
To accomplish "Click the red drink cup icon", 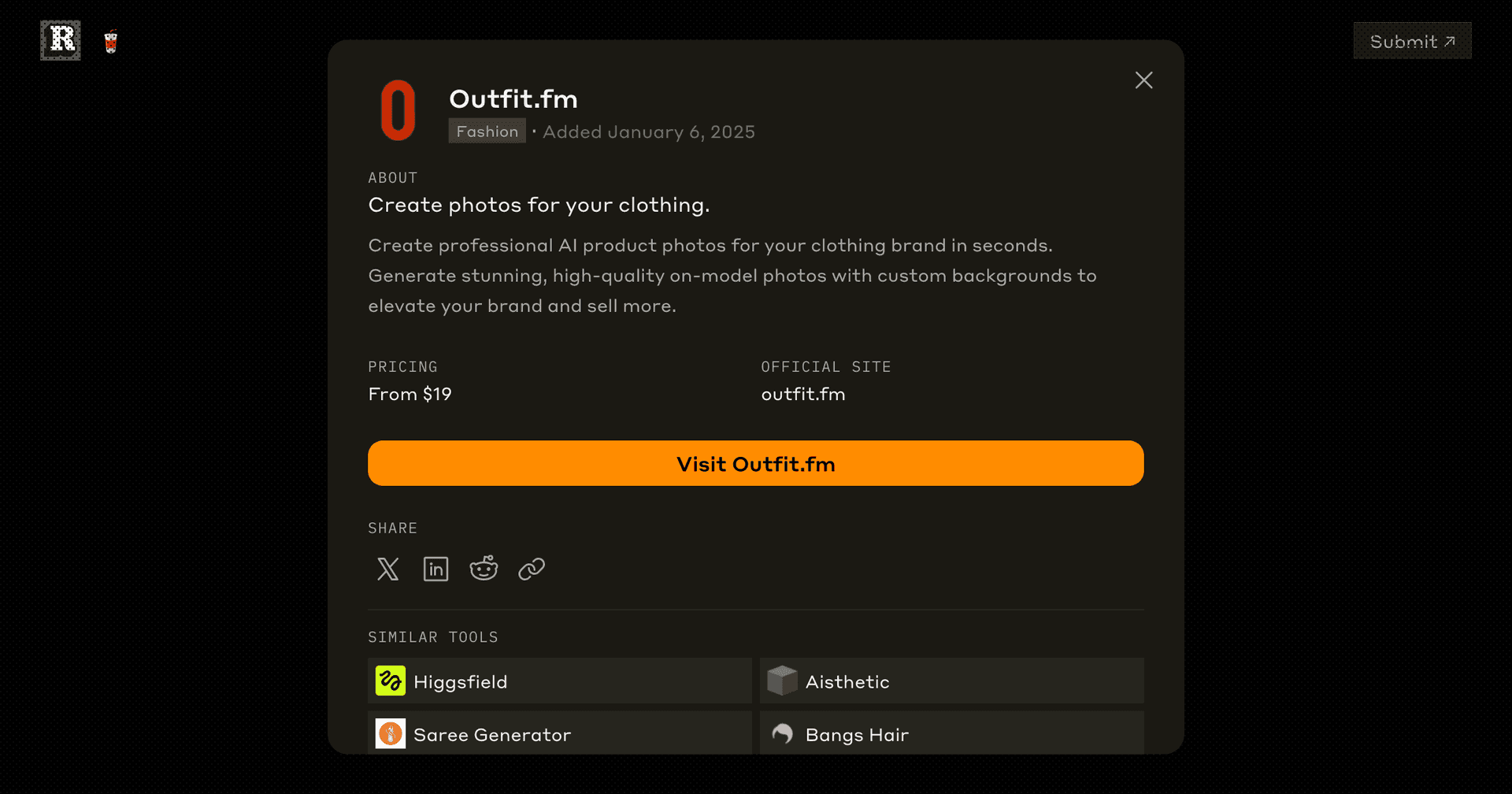I will pos(111,41).
